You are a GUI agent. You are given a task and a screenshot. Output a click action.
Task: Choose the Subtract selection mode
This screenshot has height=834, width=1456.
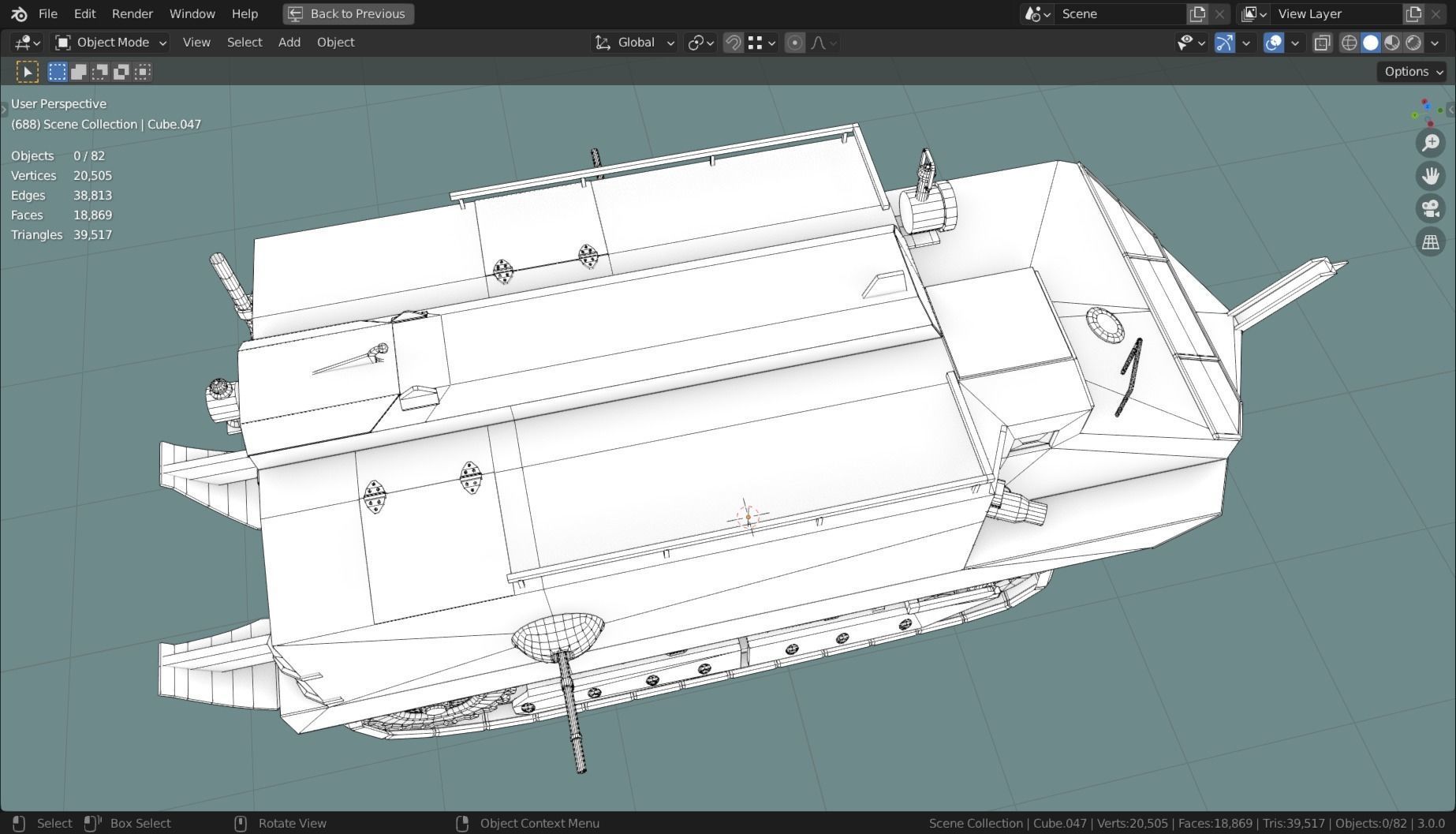click(x=100, y=73)
